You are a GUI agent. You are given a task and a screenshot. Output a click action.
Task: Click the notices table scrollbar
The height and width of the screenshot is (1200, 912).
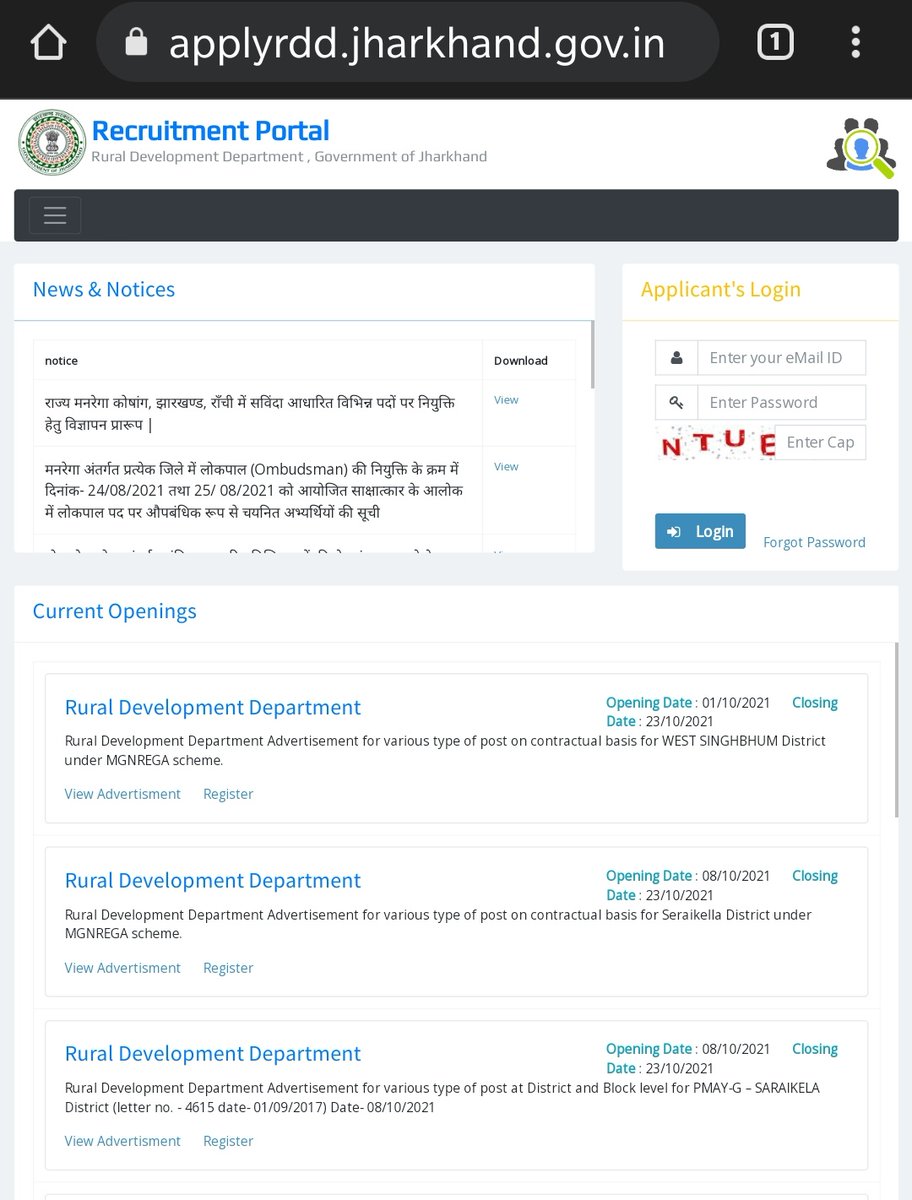click(x=593, y=355)
